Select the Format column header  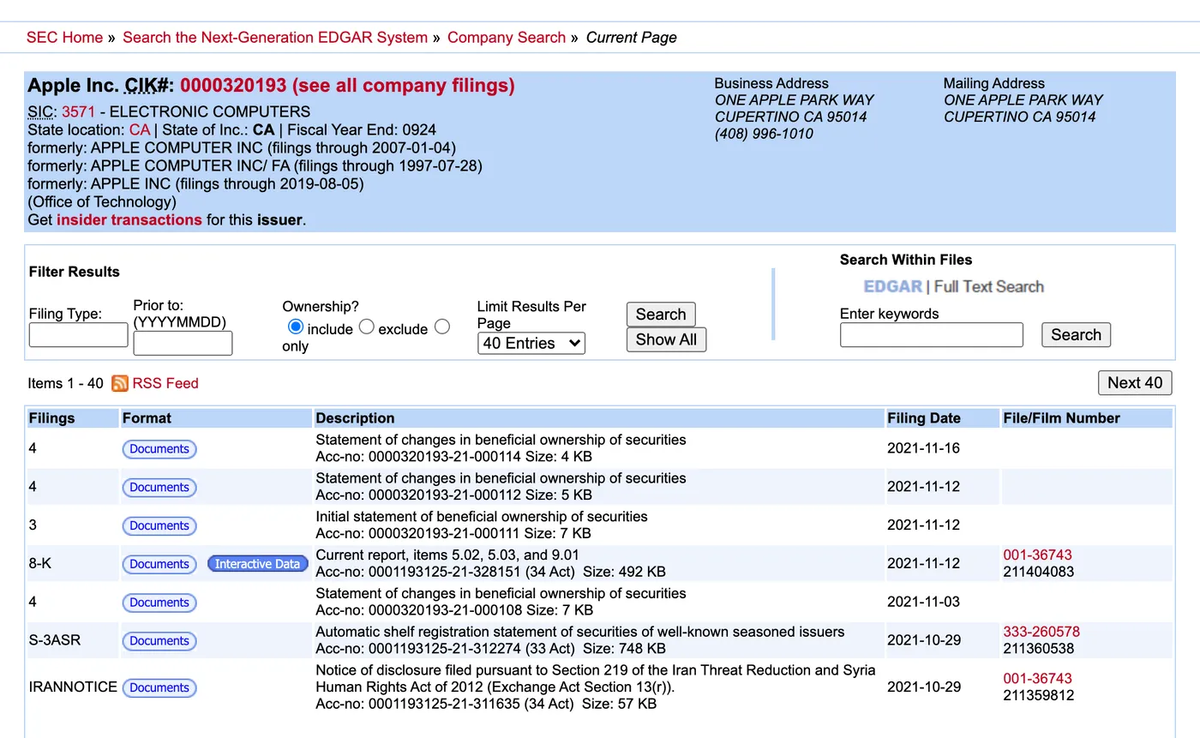(146, 418)
